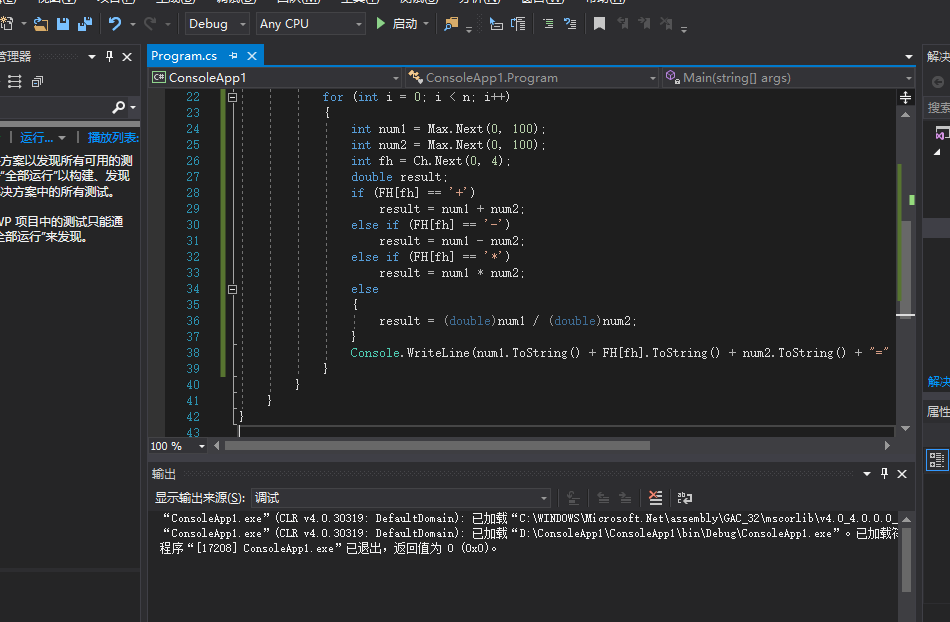Click the exit code message for ConsoleApp1.exe
The image size is (950, 622).
click(328, 549)
